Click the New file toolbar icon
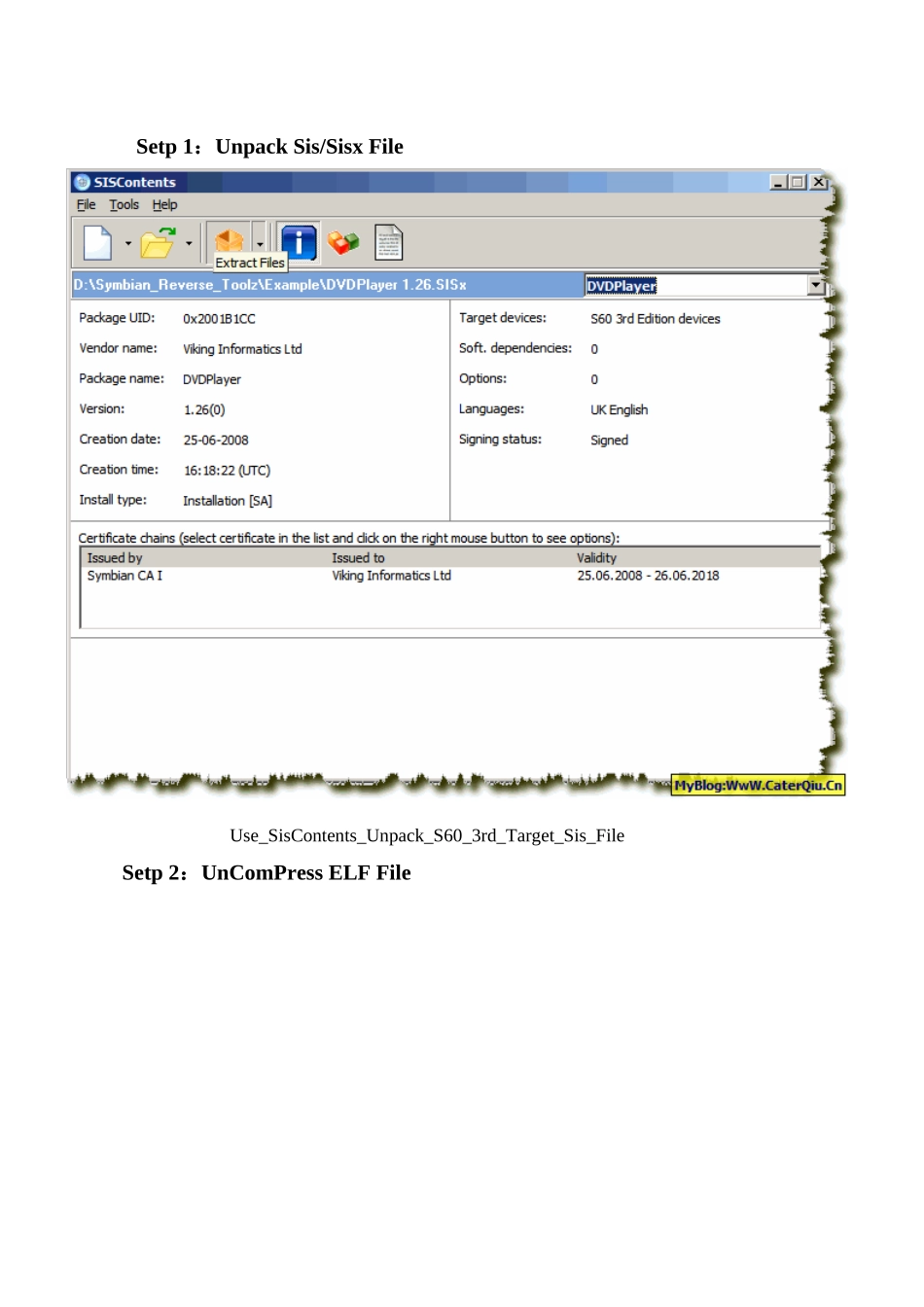Viewport: 924px width, 1307px height. click(98, 242)
